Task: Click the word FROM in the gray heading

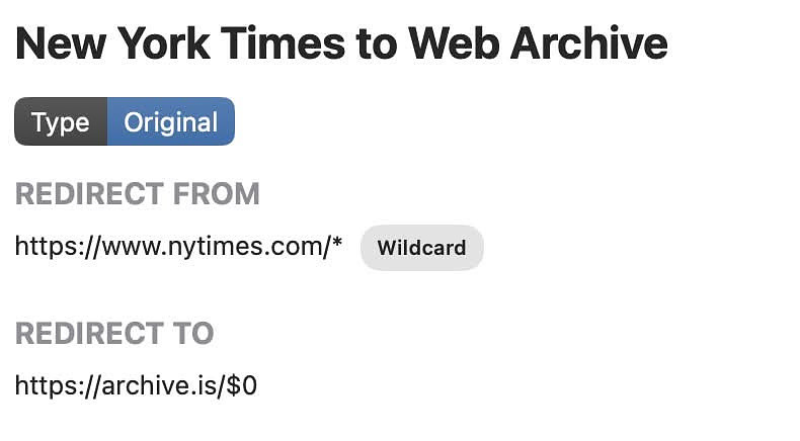Action: [216, 194]
